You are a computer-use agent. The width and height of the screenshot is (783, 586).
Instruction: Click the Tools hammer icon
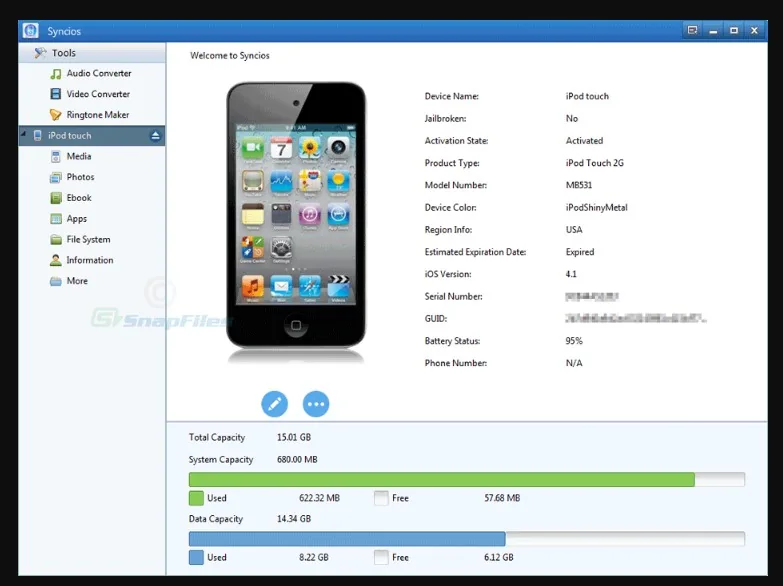pyautogui.click(x=40, y=52)
